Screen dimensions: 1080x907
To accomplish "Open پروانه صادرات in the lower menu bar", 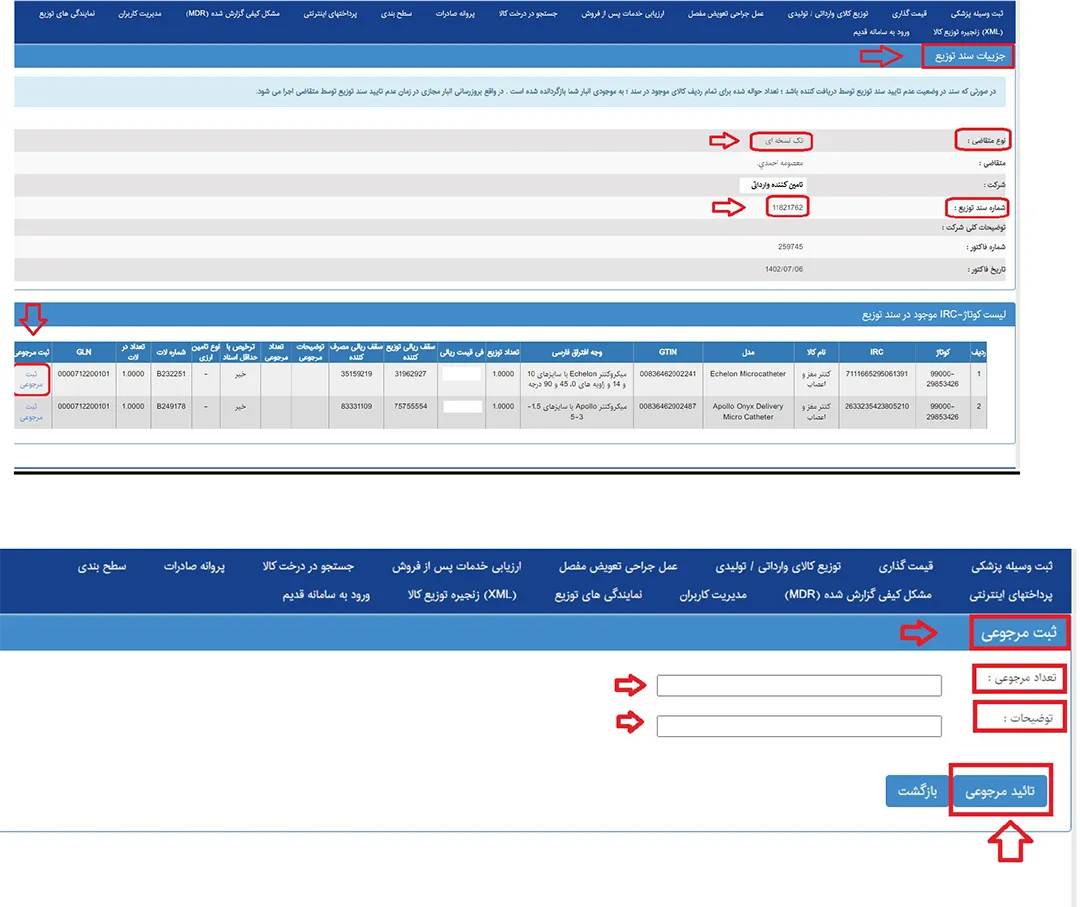I will click(195, 566).
